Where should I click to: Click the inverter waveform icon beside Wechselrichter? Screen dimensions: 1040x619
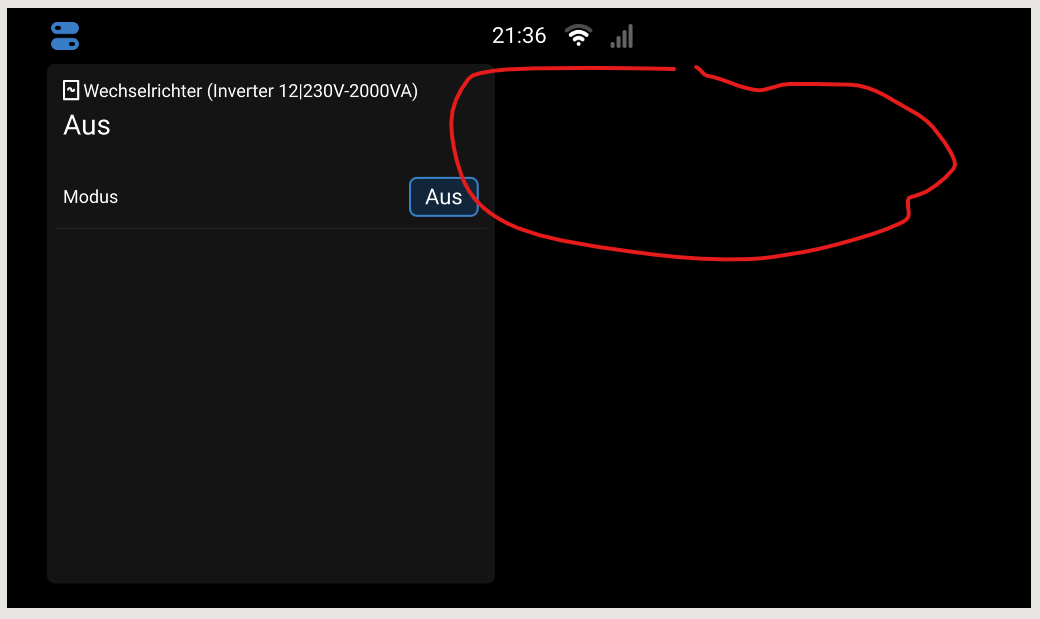click(x=71, y=90)
